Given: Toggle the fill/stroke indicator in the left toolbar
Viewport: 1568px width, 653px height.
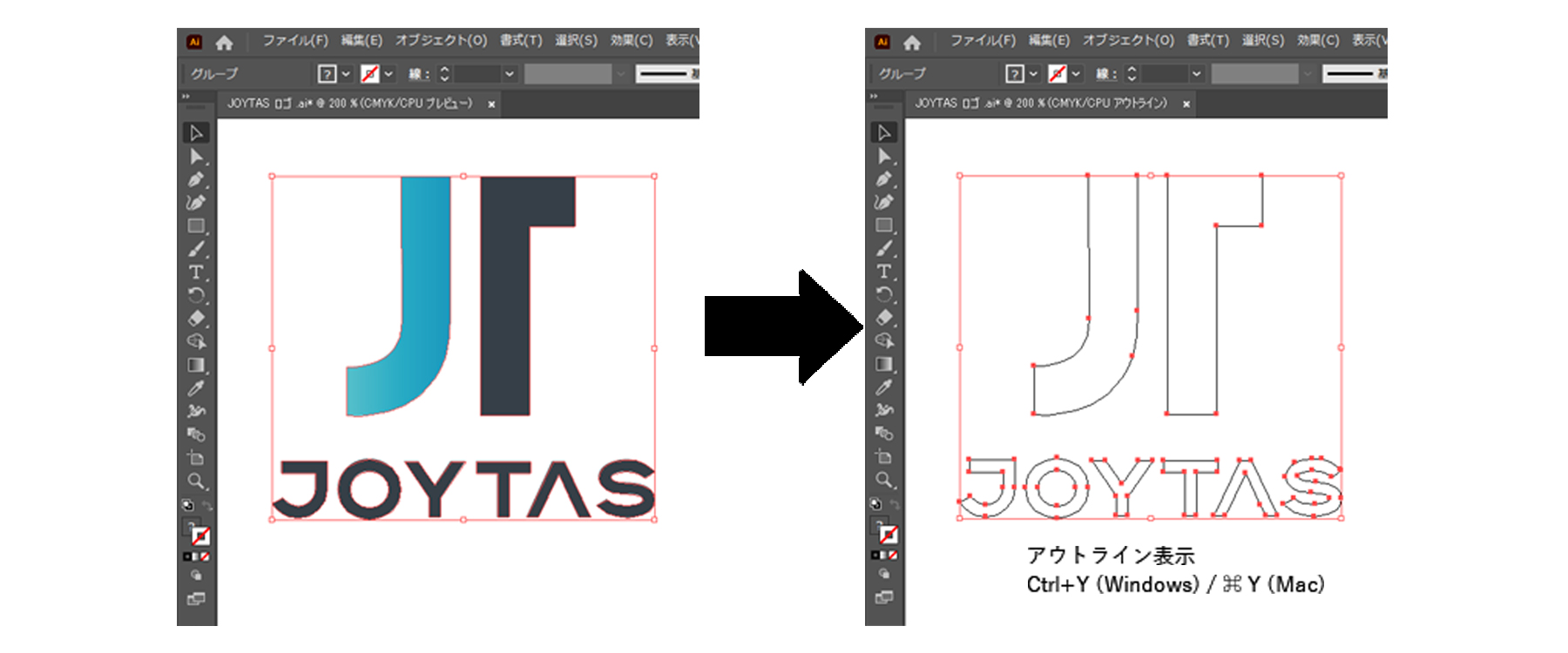Looking at the screenshot, I should 199,535.
